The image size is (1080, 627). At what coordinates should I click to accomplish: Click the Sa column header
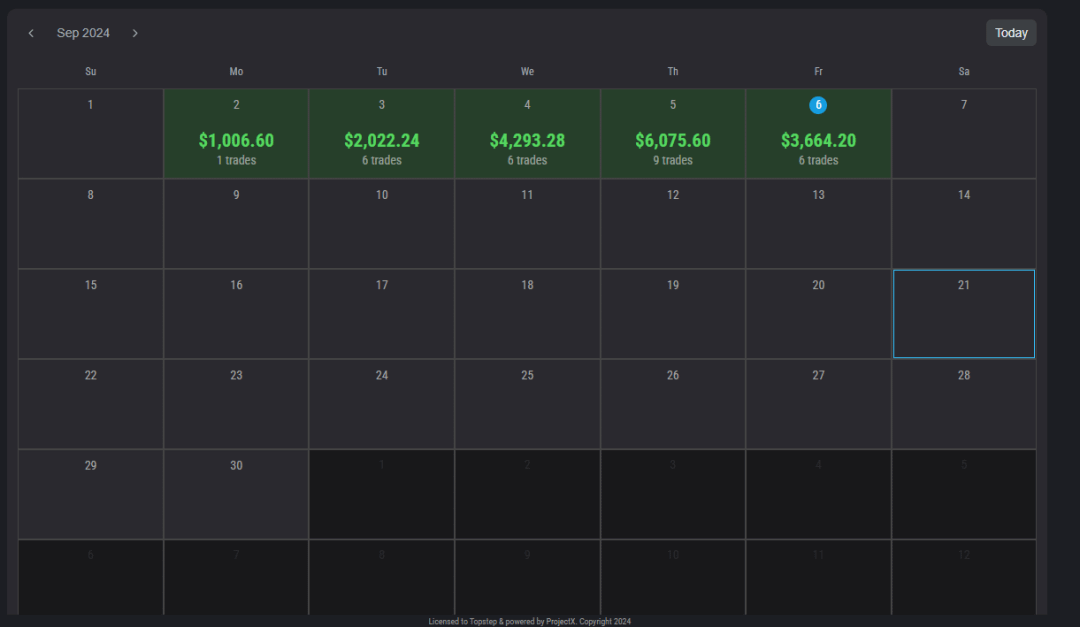(x=963, y=71)
